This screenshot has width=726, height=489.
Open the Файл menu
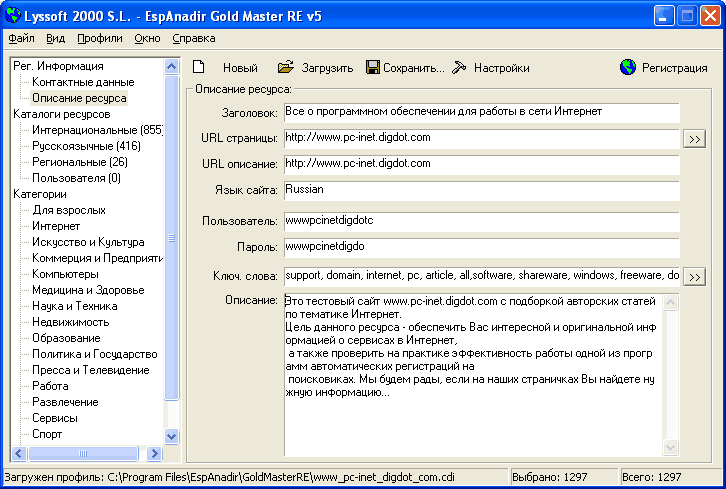click(21, 38)
